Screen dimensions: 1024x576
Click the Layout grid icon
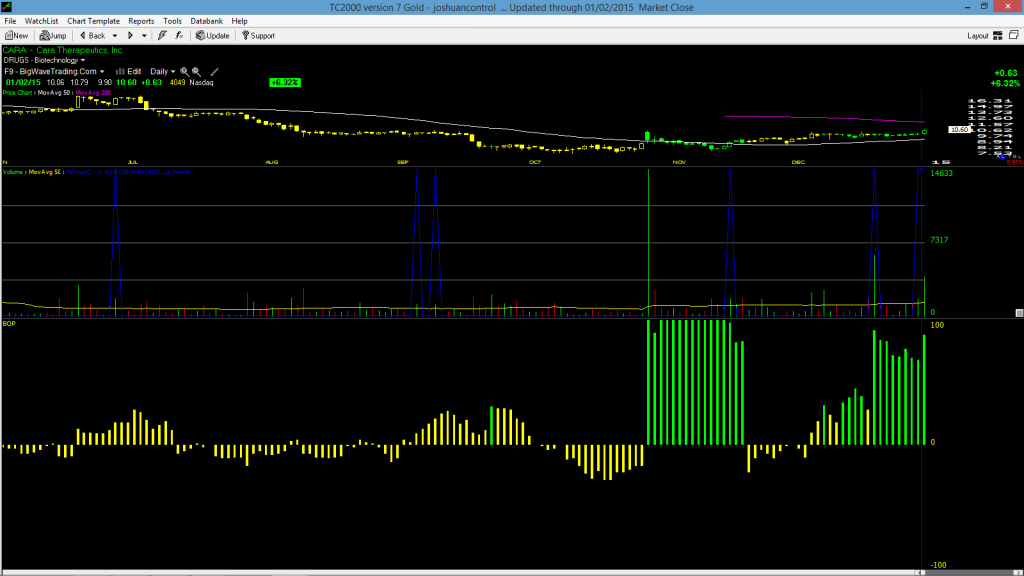pos(998,36)
